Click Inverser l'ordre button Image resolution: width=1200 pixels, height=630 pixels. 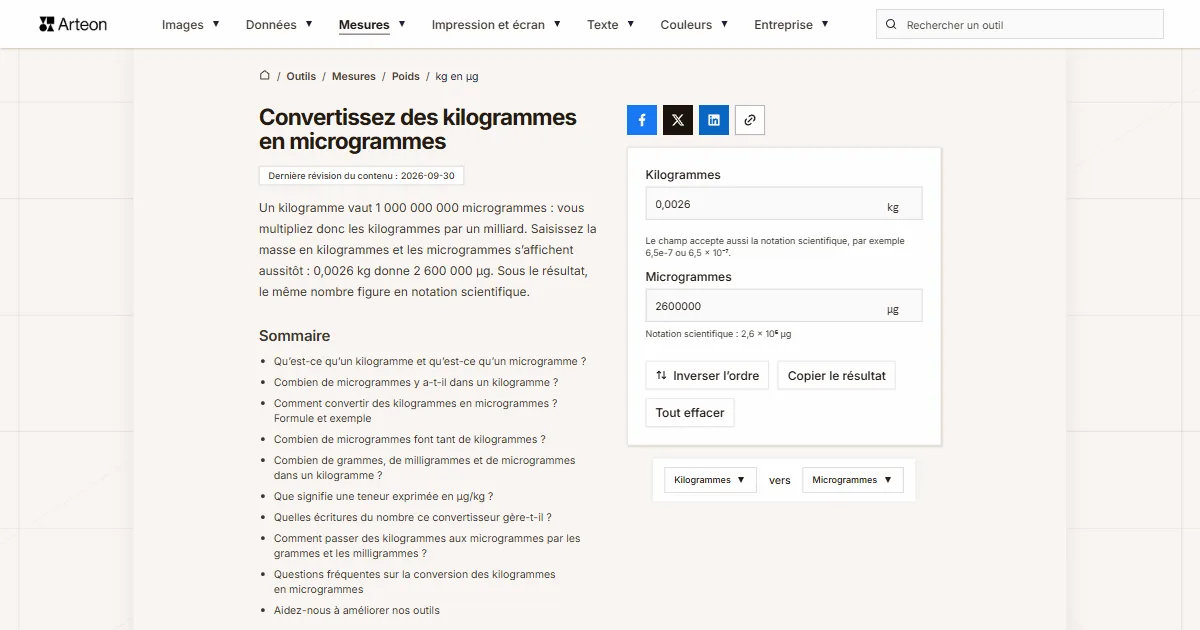tap(708, 376)
